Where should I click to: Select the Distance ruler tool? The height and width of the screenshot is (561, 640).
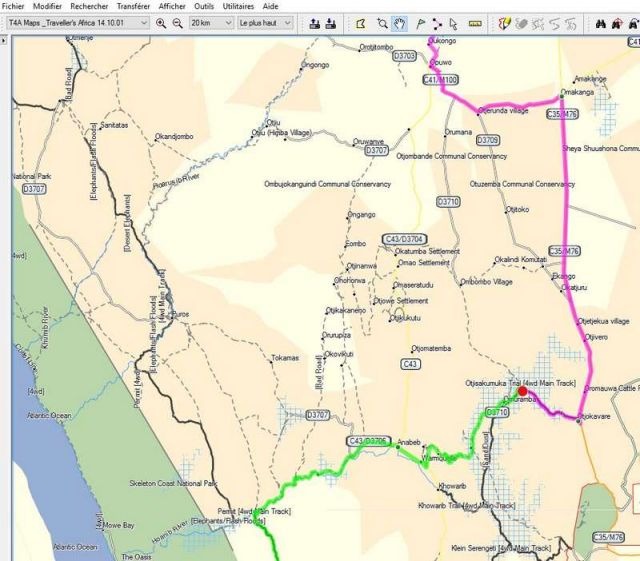point(475,24)
